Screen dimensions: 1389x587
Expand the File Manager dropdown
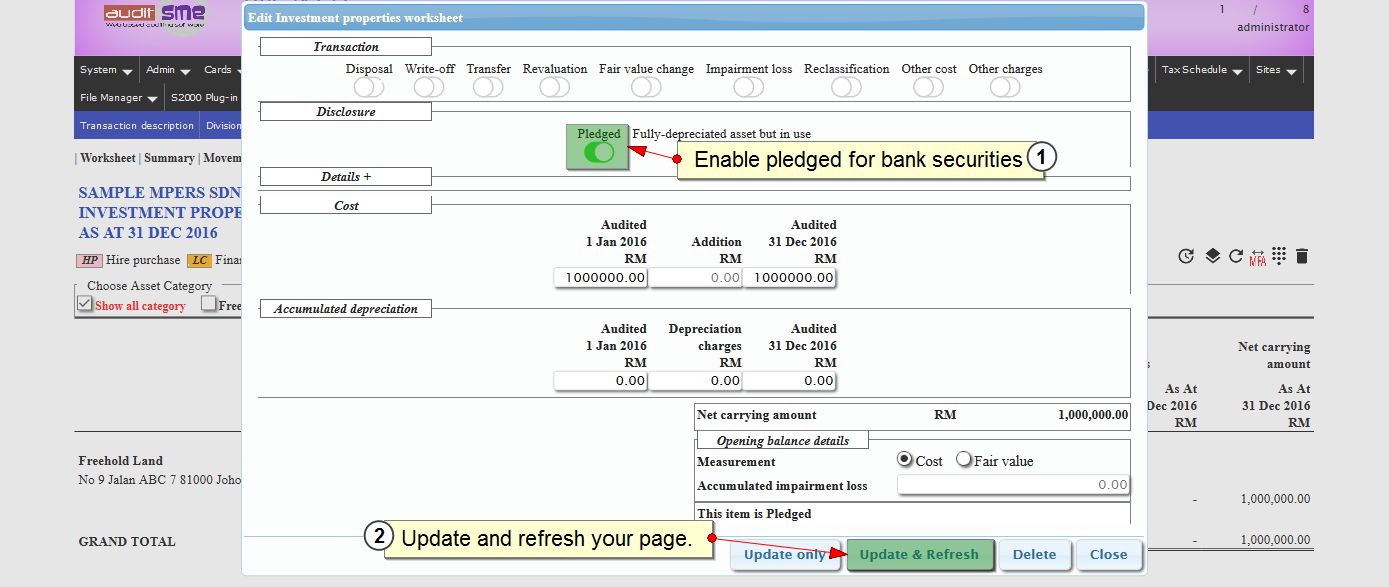[x=119, y=98]
